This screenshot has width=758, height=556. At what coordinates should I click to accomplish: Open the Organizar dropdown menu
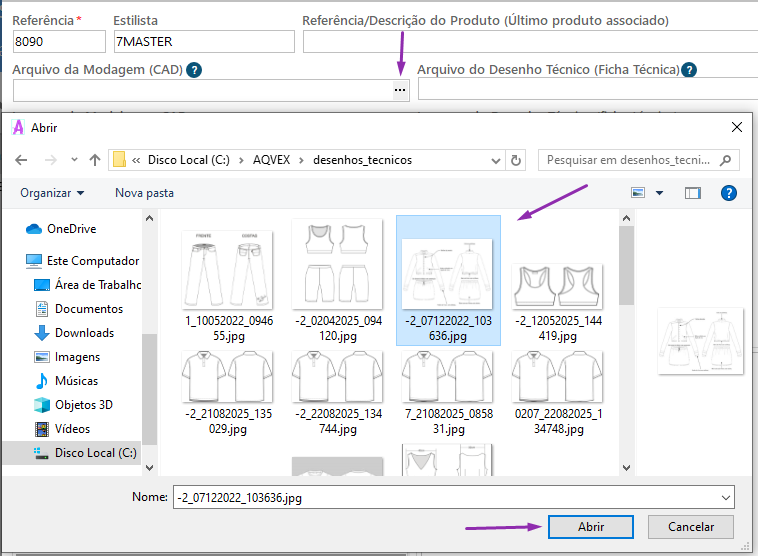pos(52,193)
